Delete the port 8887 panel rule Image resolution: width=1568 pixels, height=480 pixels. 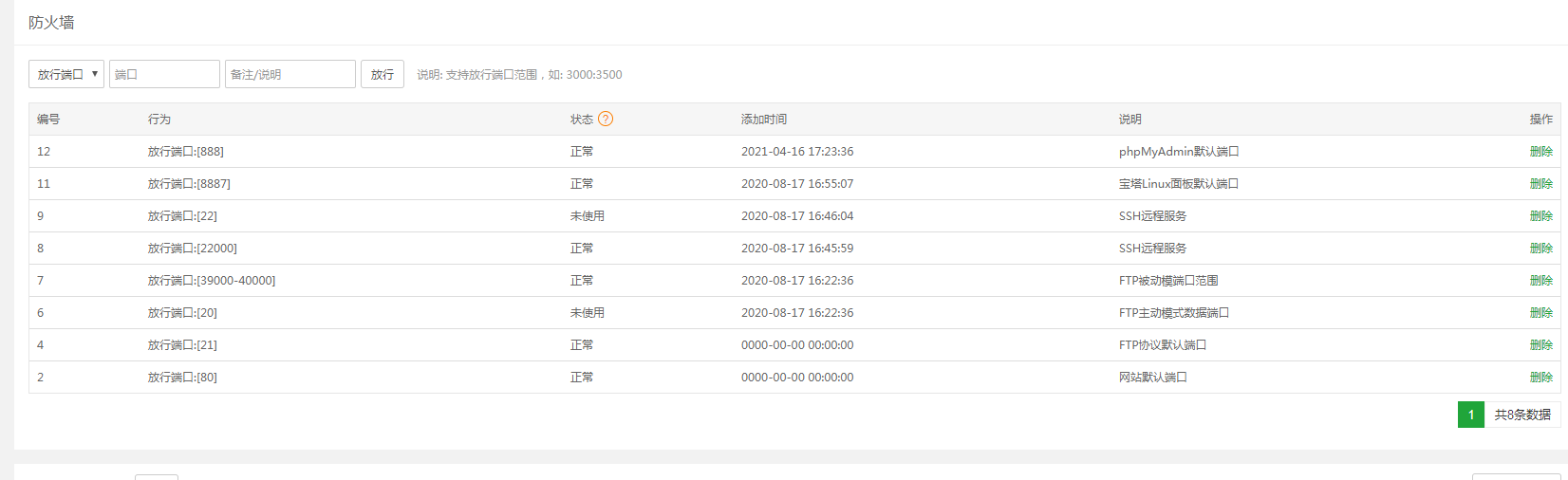[1540, 184]
